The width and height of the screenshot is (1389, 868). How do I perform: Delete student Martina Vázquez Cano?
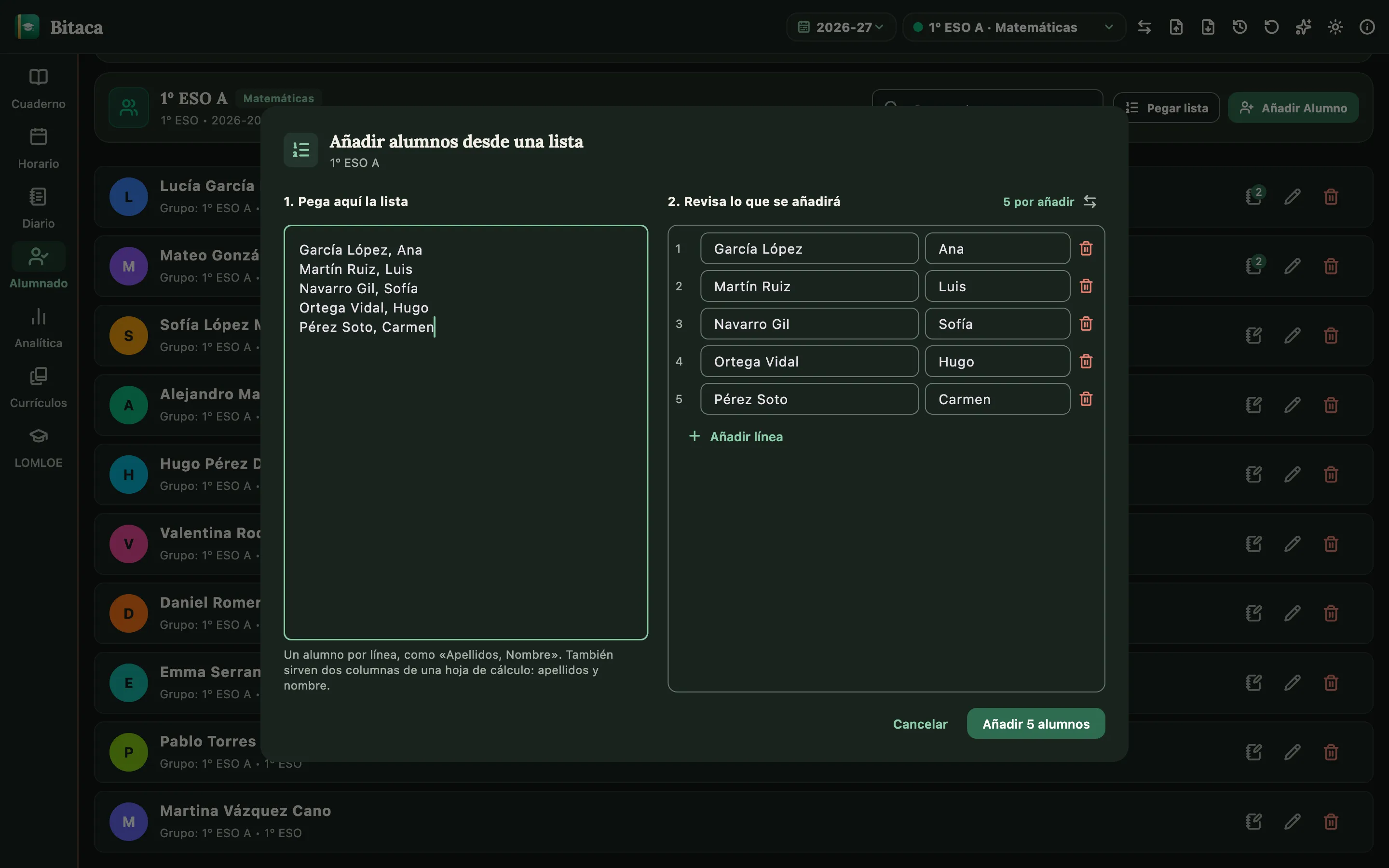tap(1331, 822)
